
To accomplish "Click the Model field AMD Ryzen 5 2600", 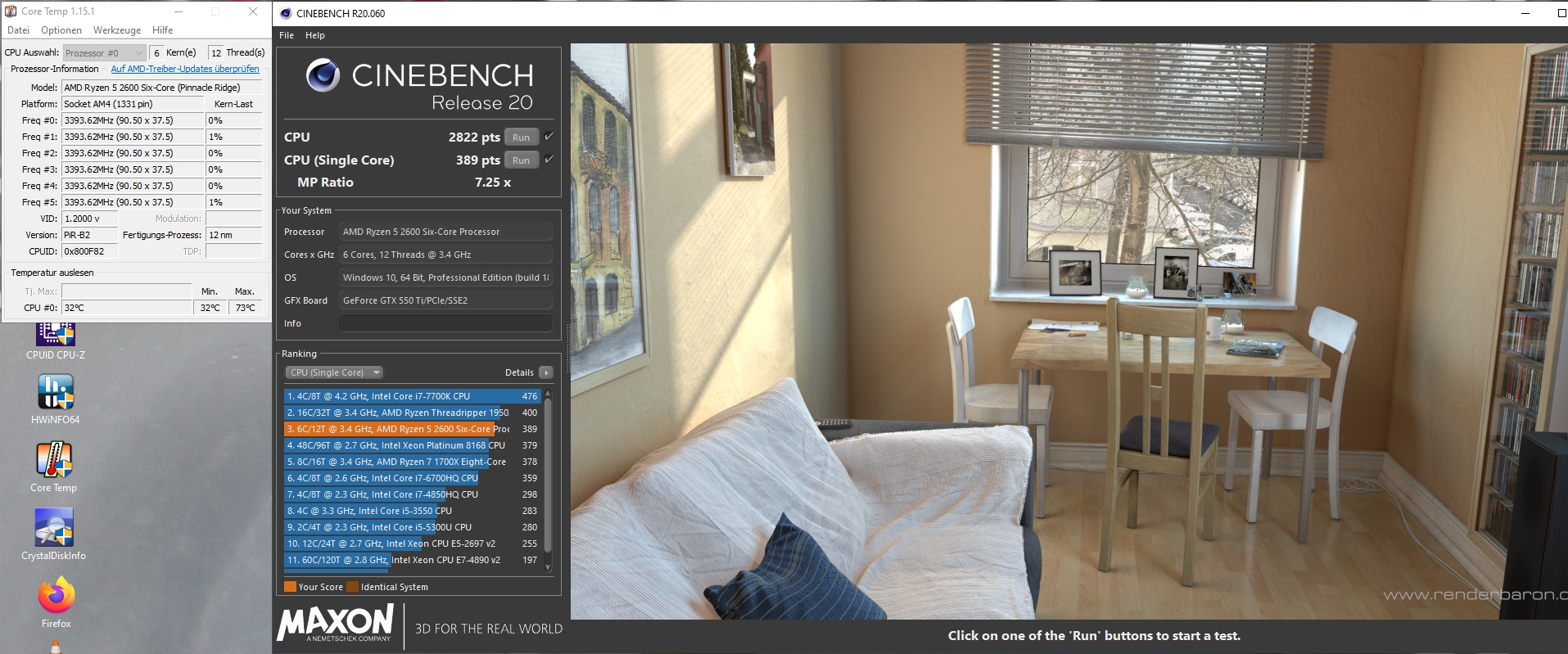I will click(x=162, y=88).
